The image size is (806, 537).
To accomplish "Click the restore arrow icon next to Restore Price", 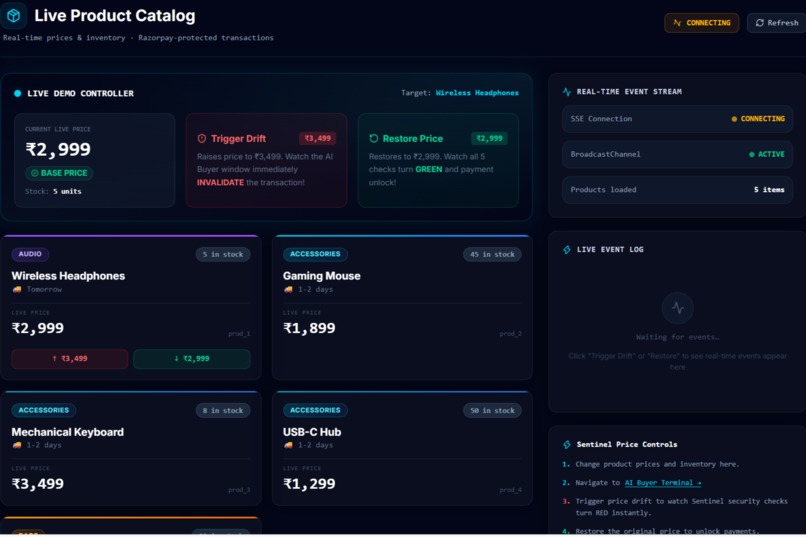I will point(374,138).
